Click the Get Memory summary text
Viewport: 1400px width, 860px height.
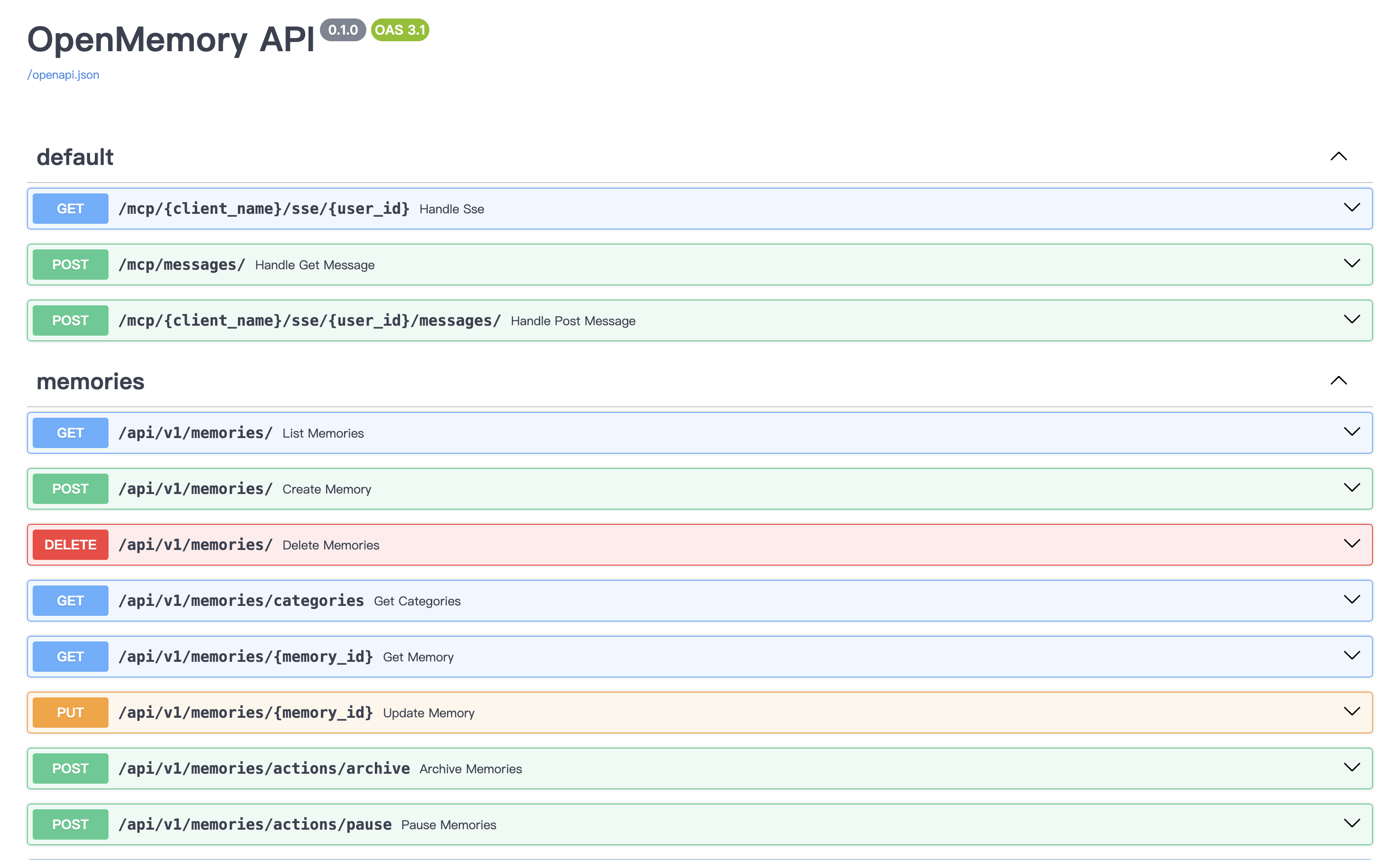(418, 657)
